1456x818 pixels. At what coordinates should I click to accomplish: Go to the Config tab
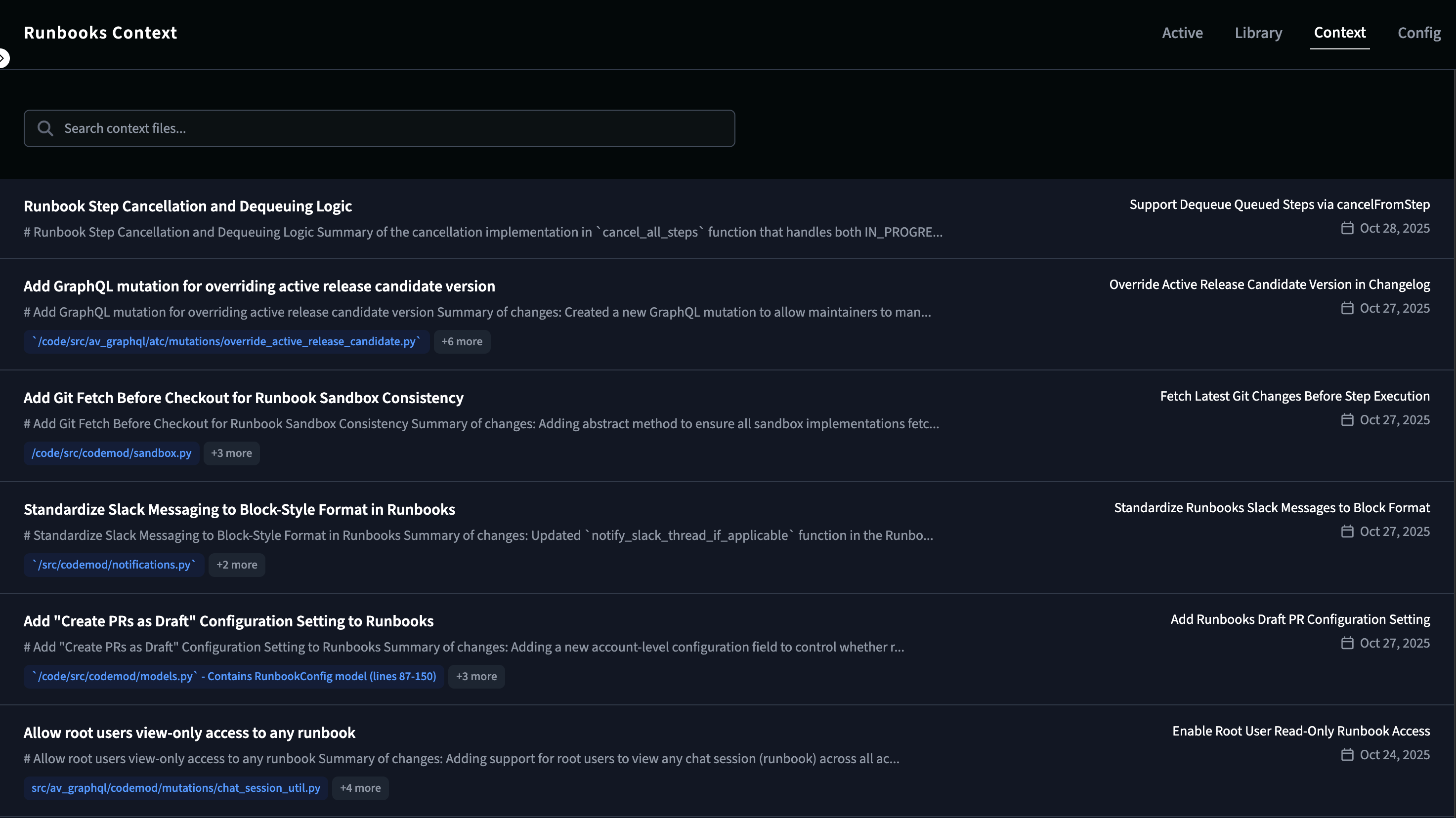[1419, 33]
